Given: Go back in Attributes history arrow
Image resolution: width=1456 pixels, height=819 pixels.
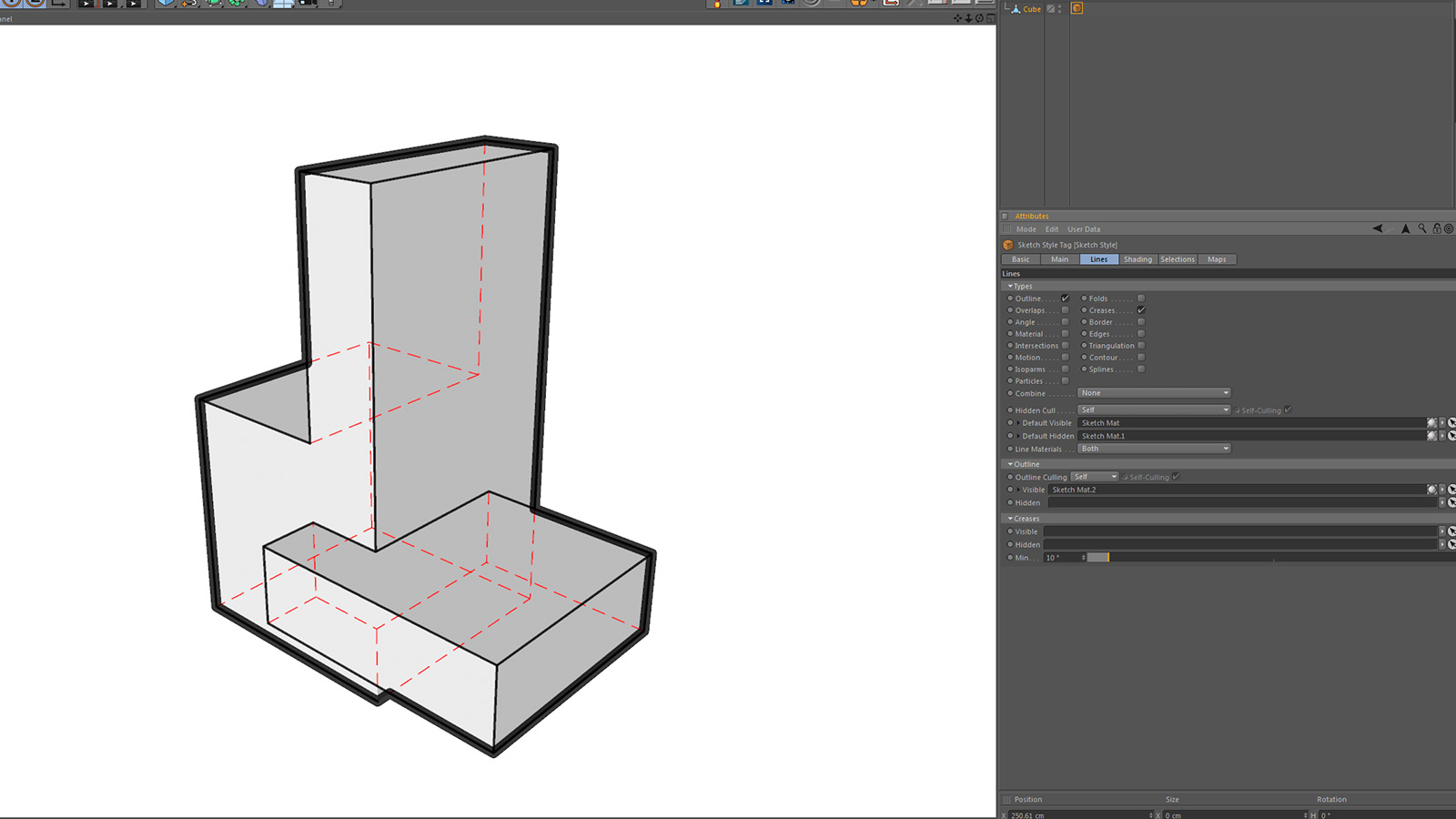Looking at the screenshot, I should [x=1378, y=228].
